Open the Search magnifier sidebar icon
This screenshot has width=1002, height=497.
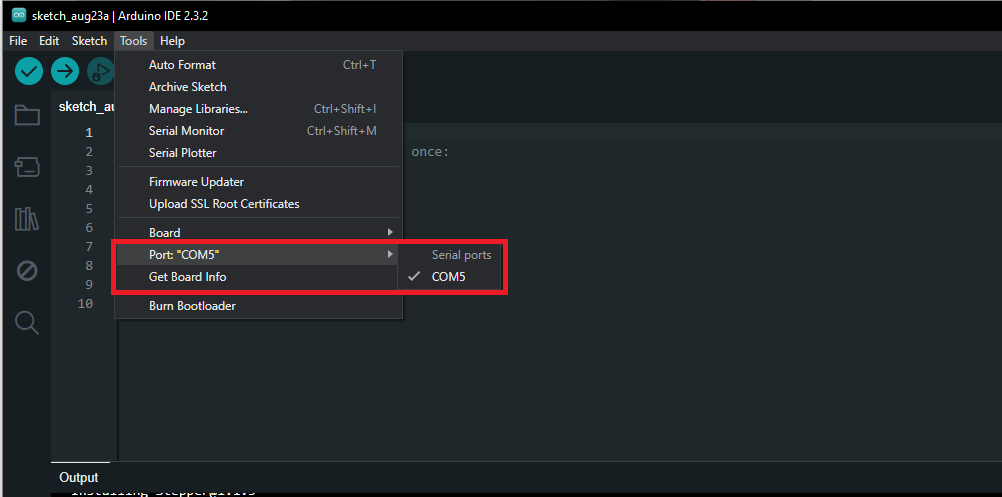click(x=27, y=323)
